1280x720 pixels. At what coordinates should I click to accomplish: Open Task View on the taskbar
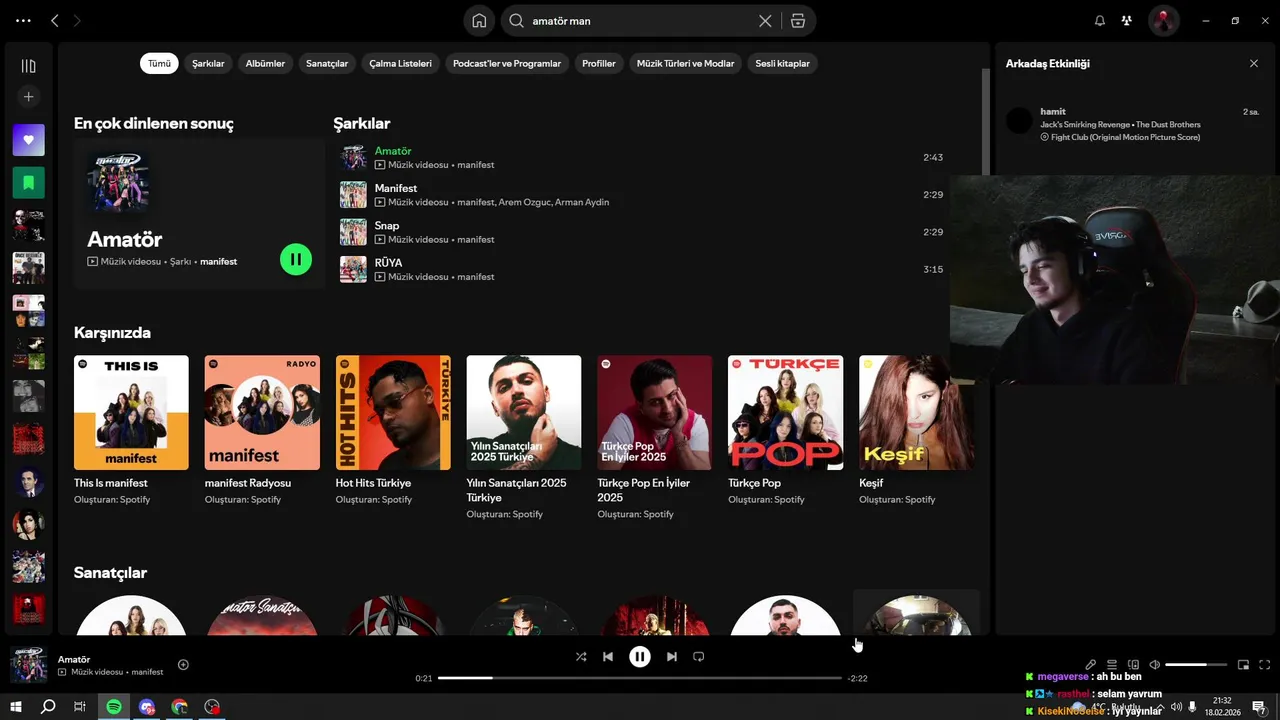[80, 707]
